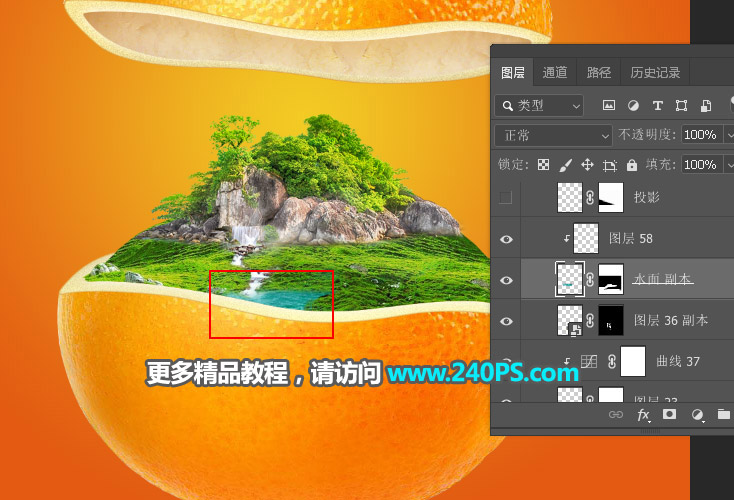Select the 投影 layer name
This screenshot has width=734, height=500.
coord(646,197)
